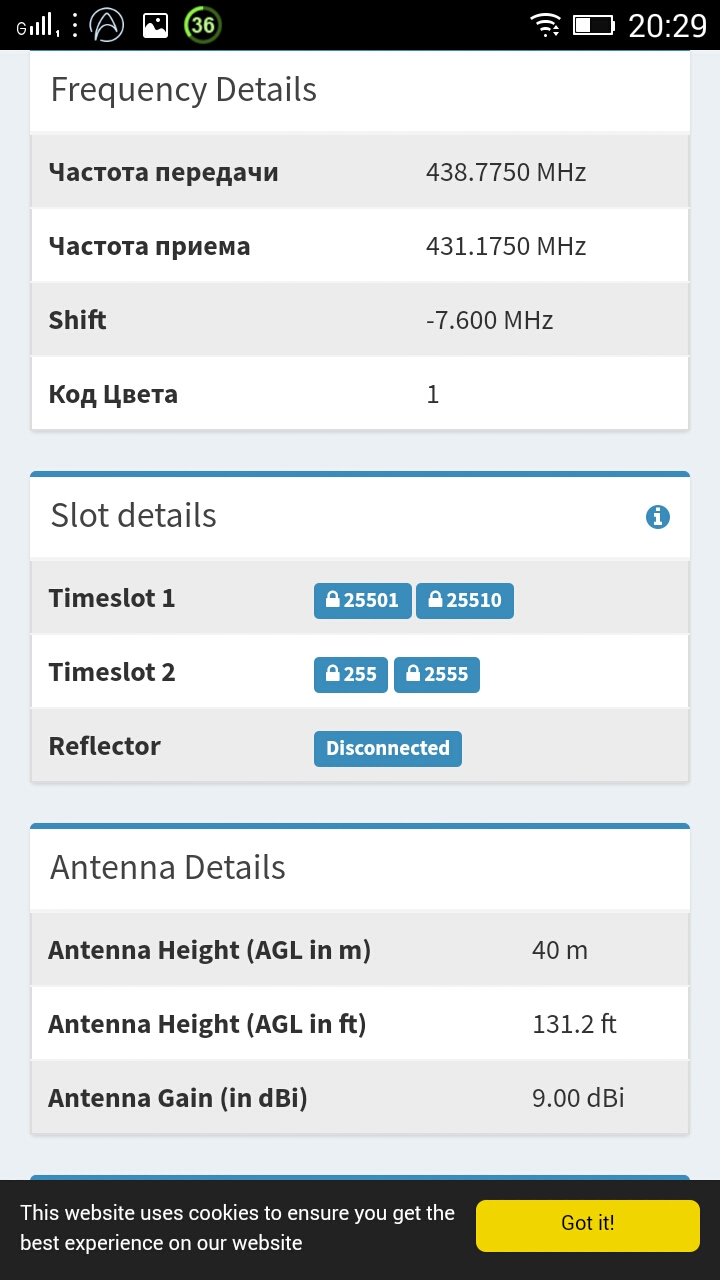Image resolution: width=720 pixels, height=1280 pixels.
Task: Click the Slot details info icon
Action: (657, 517)
